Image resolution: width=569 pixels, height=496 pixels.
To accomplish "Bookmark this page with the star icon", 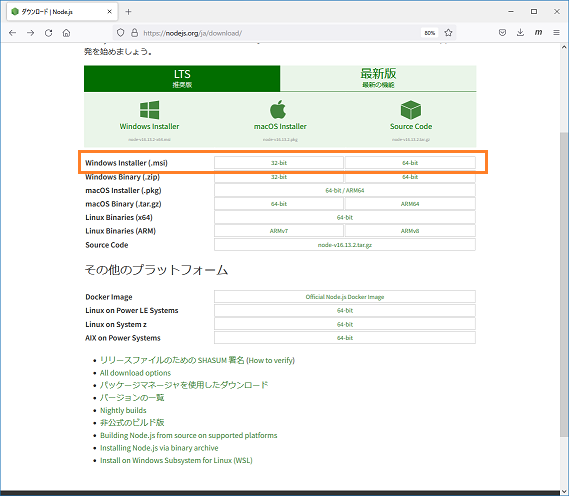I will [x=449, y=33].
